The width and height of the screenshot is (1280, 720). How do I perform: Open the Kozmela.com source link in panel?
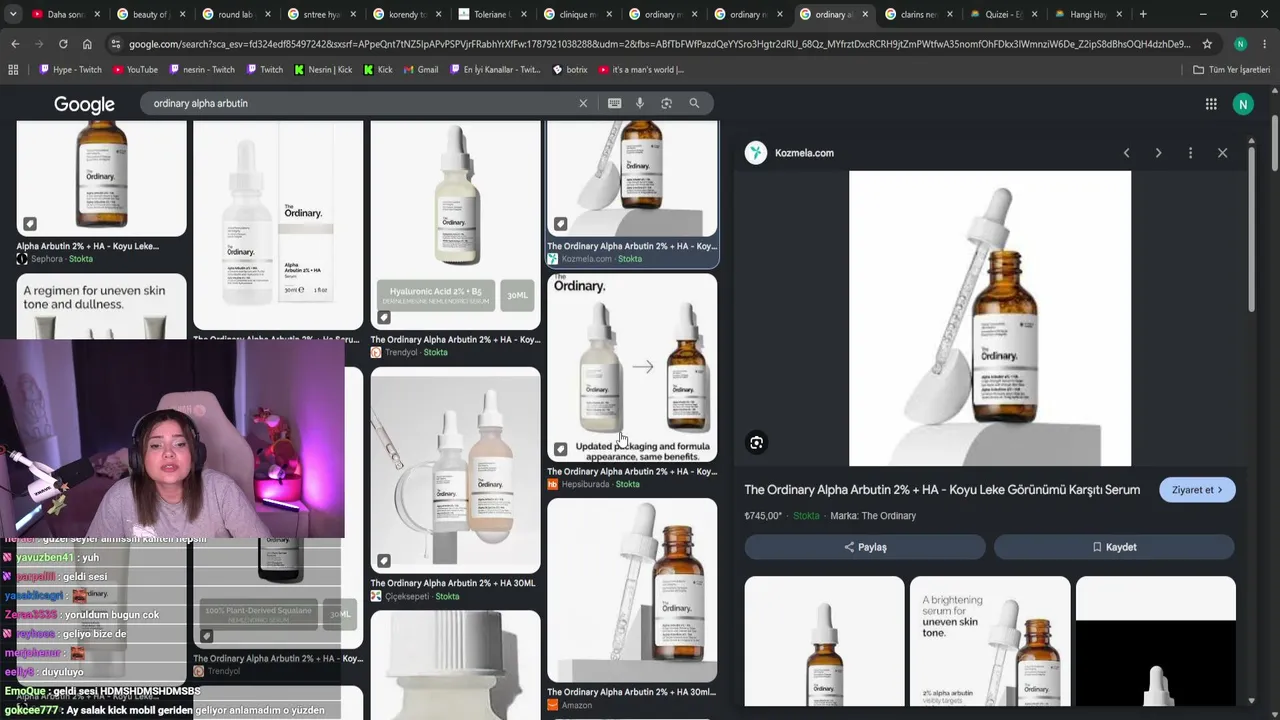pyautogui.click(x=790, y=153)
